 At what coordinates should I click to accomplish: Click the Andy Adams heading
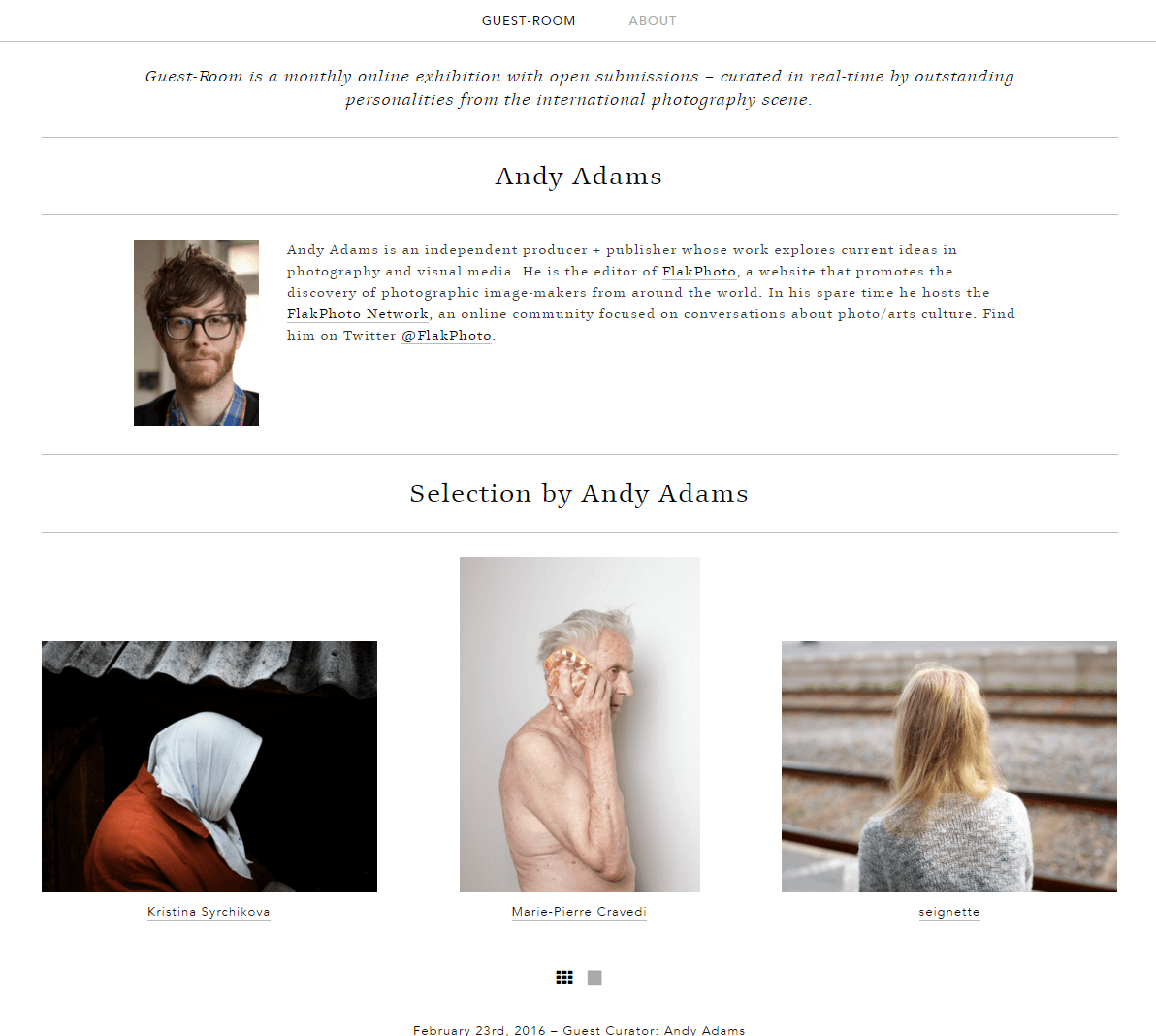579,177
